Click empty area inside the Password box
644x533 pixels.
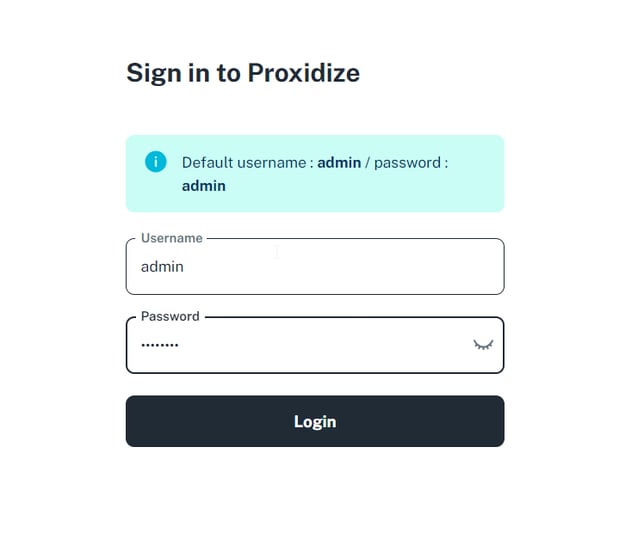click(320, 345)
